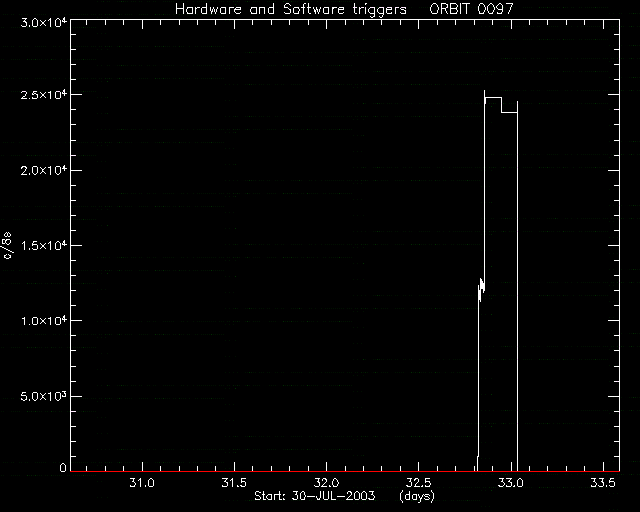The image size is (640, 512).
Task: Click the y-axis label 3.0×10⁴
Action: tap(44, 22)
